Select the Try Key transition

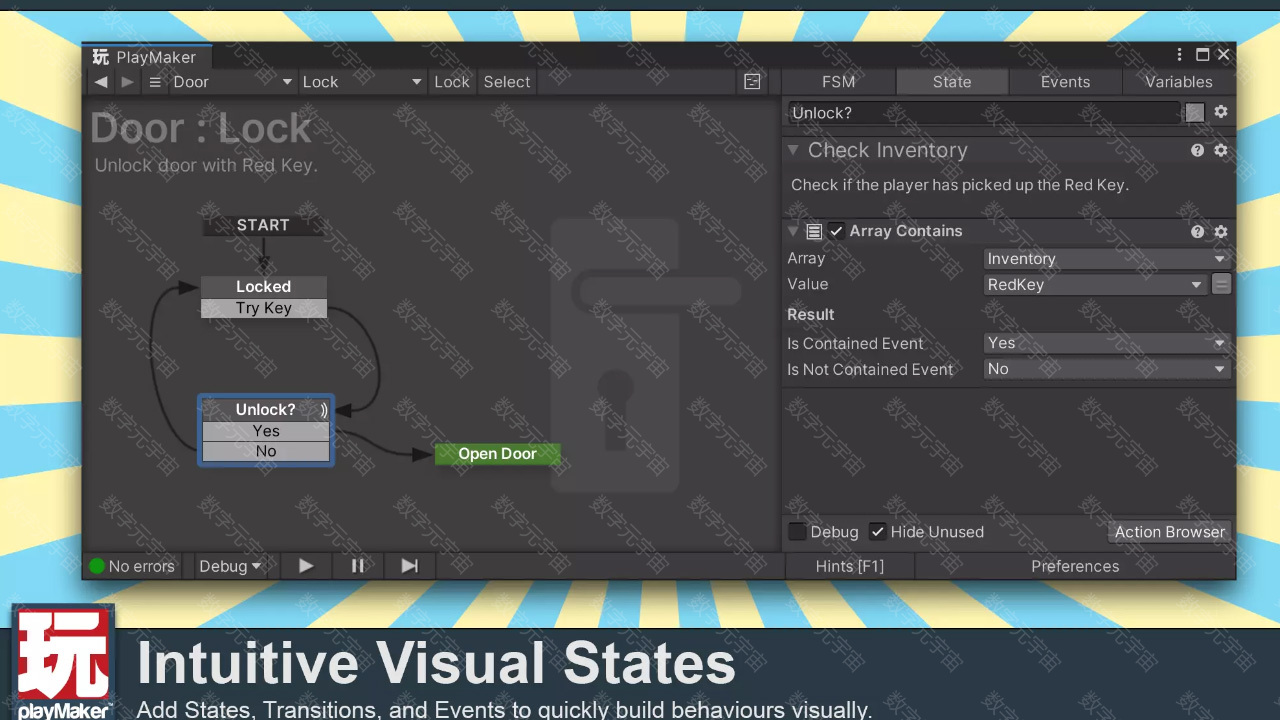coord(264,308)
